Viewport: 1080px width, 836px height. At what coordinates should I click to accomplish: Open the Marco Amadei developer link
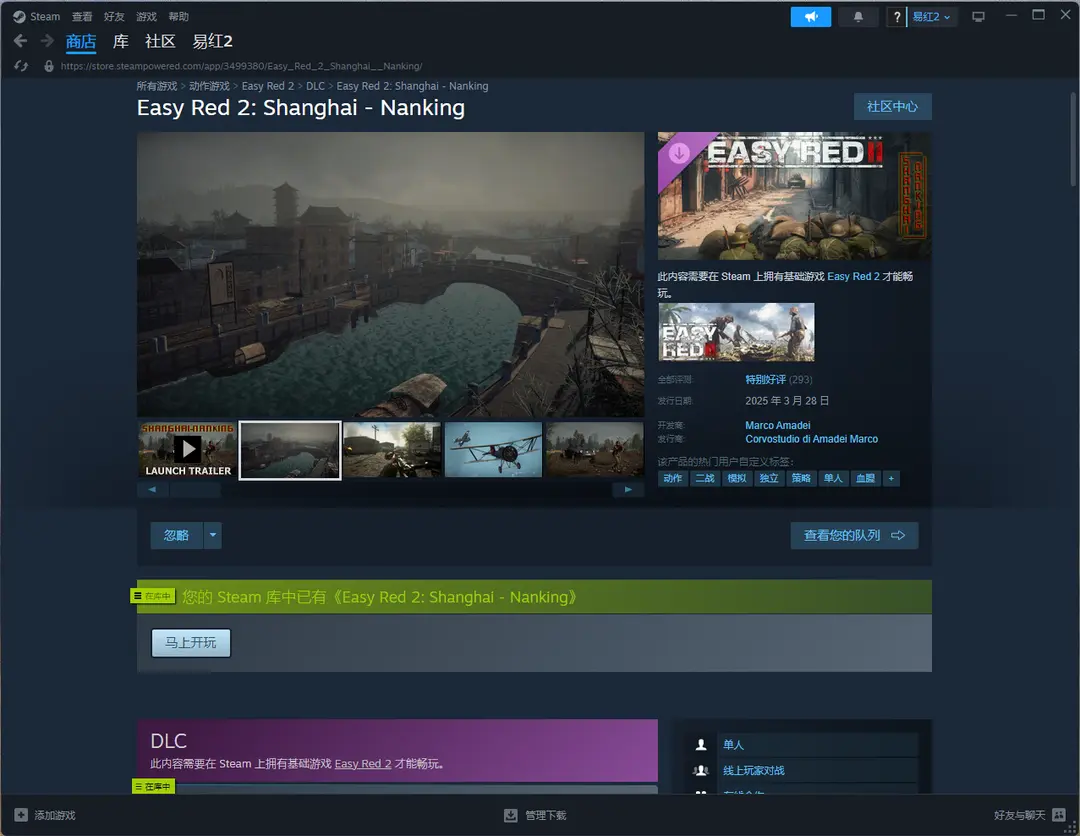coord(778,426)
